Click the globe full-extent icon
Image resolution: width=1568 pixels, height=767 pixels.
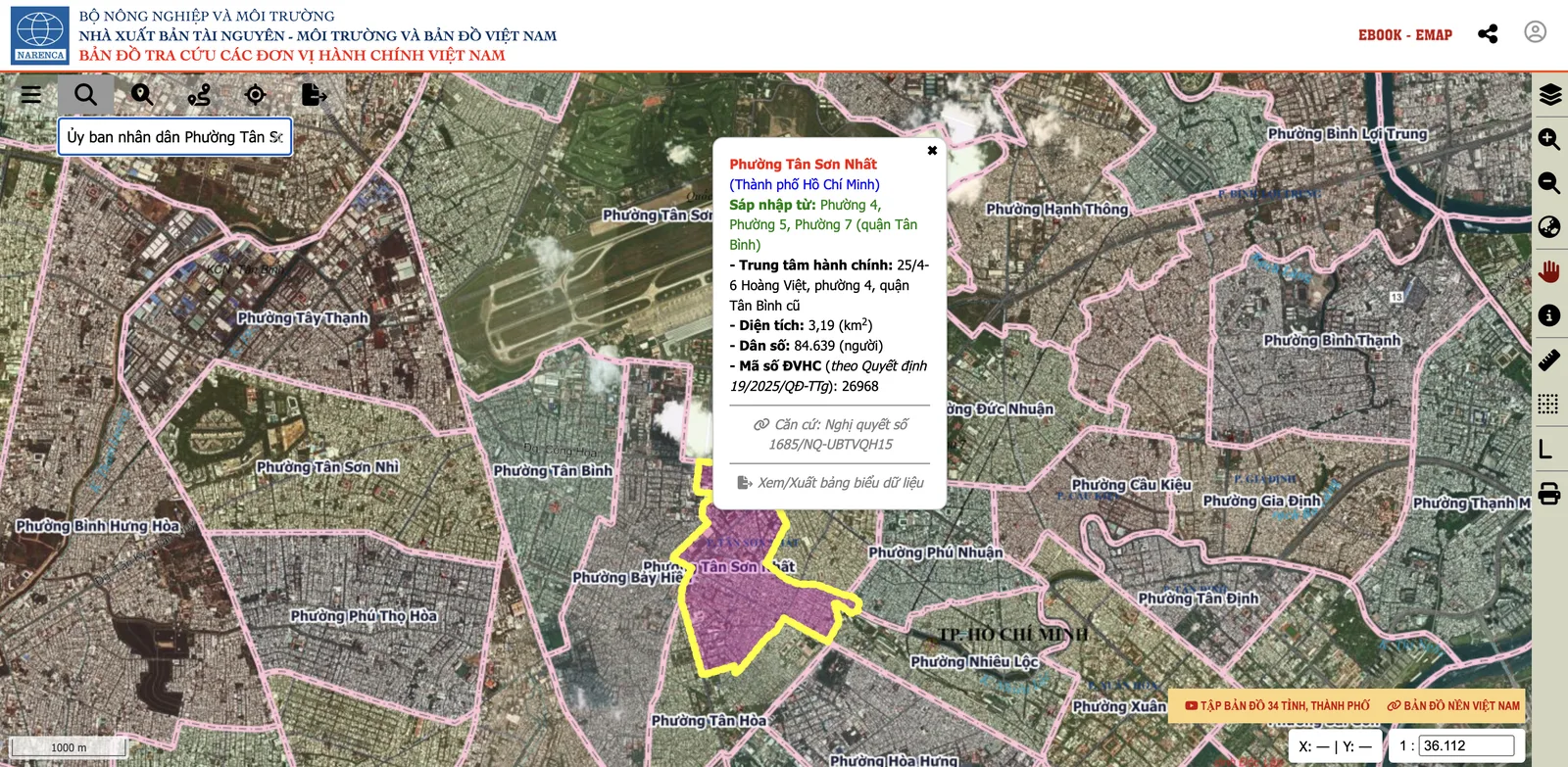pyautogui.click(x=1549, y=227)
